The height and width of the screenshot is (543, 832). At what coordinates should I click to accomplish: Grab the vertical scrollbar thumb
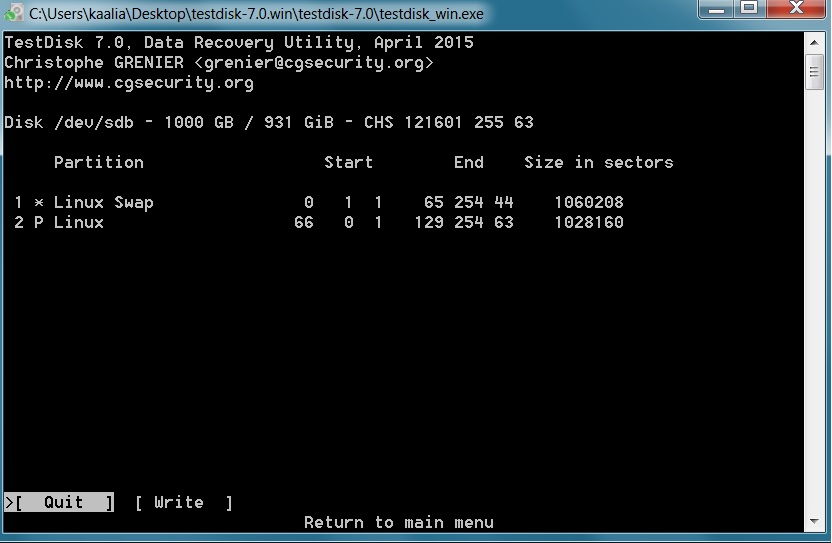coord(814,72)
